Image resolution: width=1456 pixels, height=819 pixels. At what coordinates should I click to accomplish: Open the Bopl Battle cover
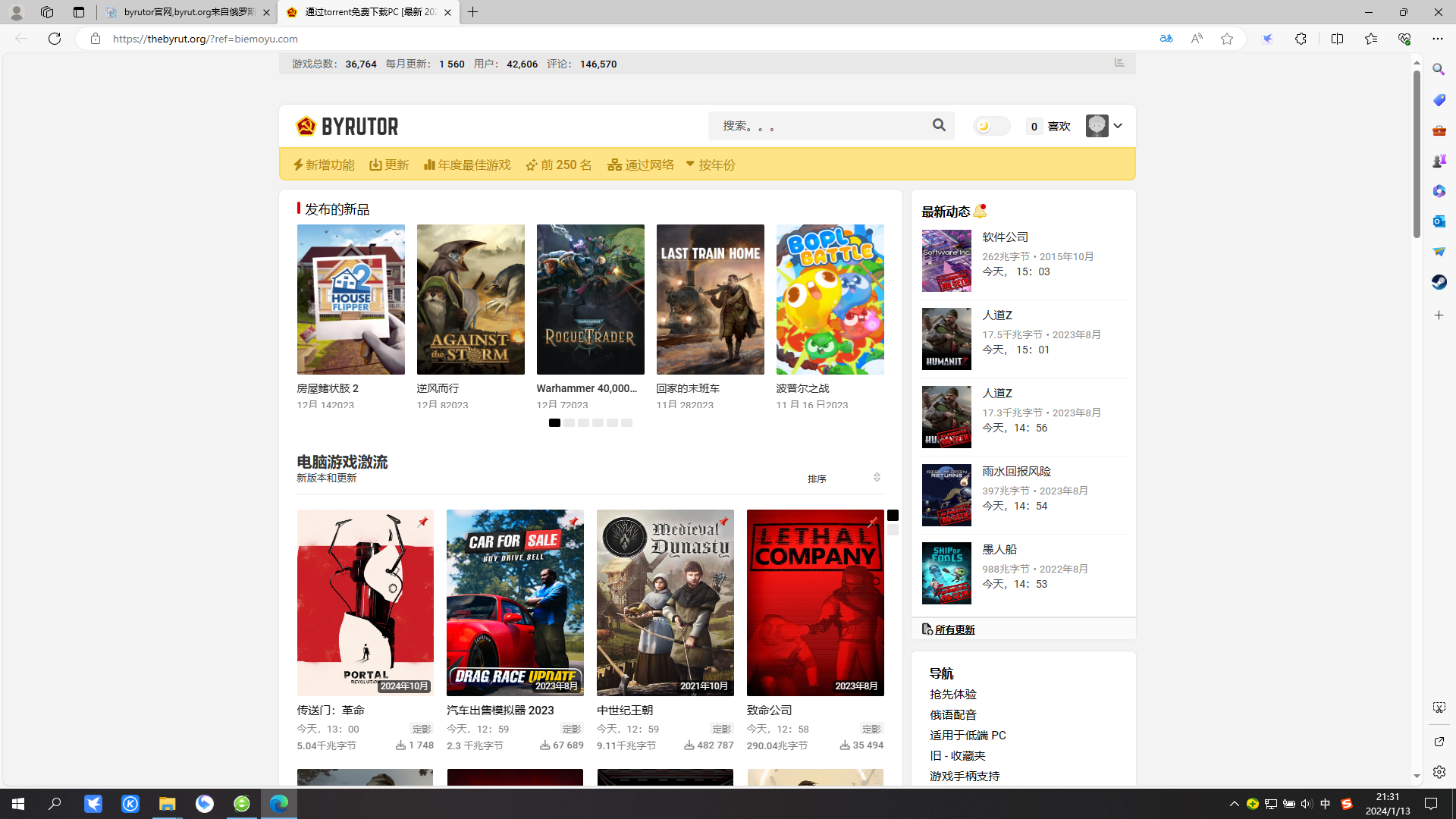click(x=830, y=300)
